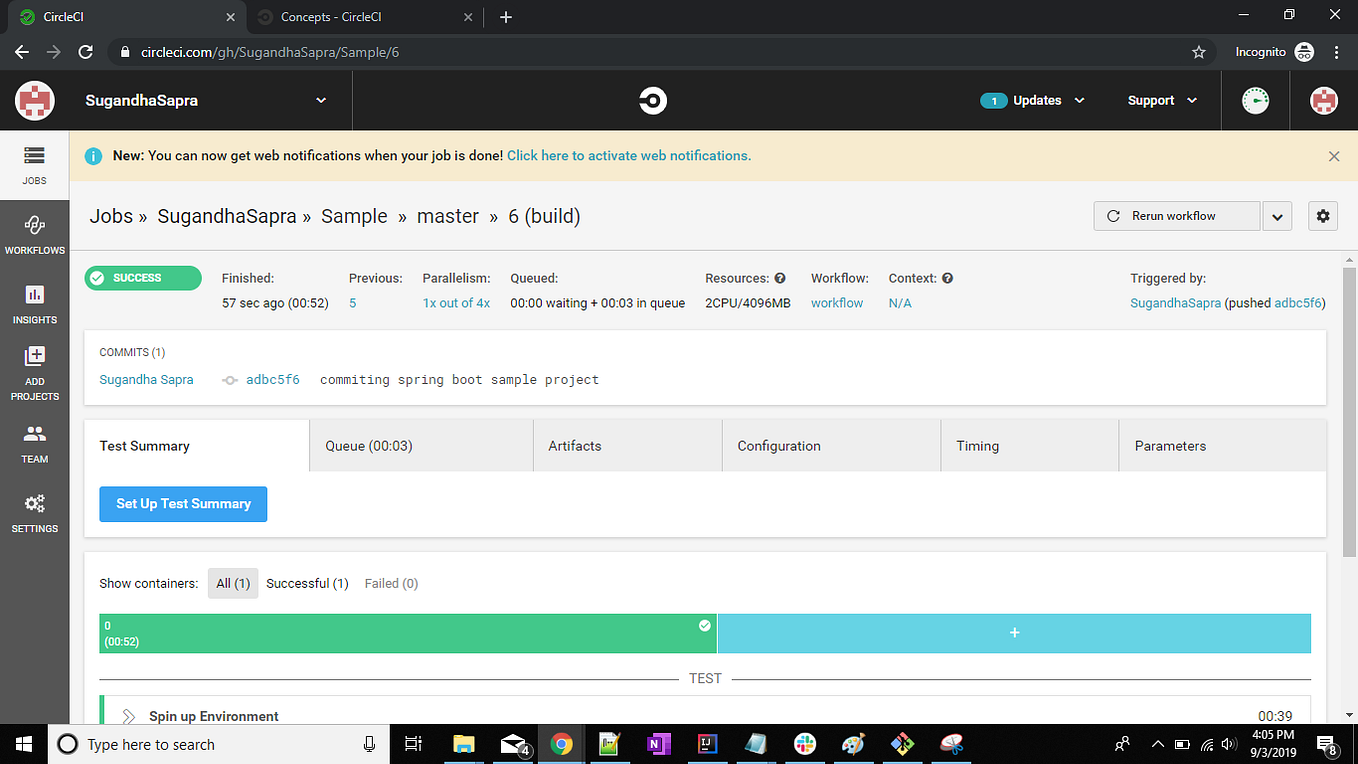This screenshot has height=764, width=1358.
Task: Open the Workflows sidebar section
Action: [34, 234]
